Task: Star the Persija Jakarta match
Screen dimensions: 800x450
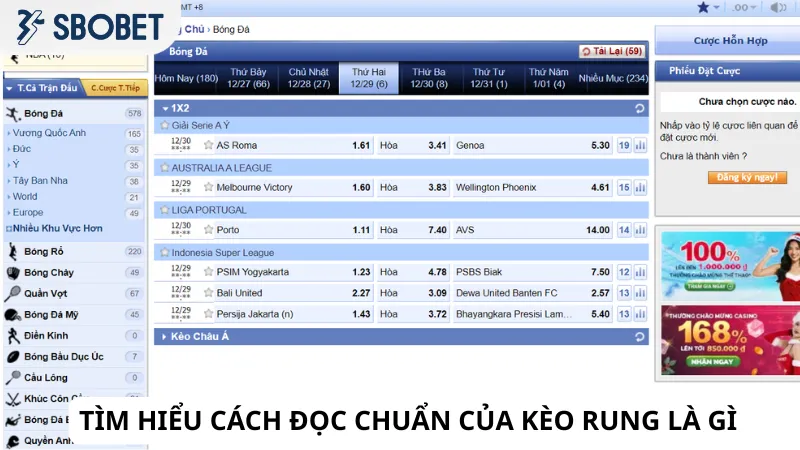Action: point(208,314)
